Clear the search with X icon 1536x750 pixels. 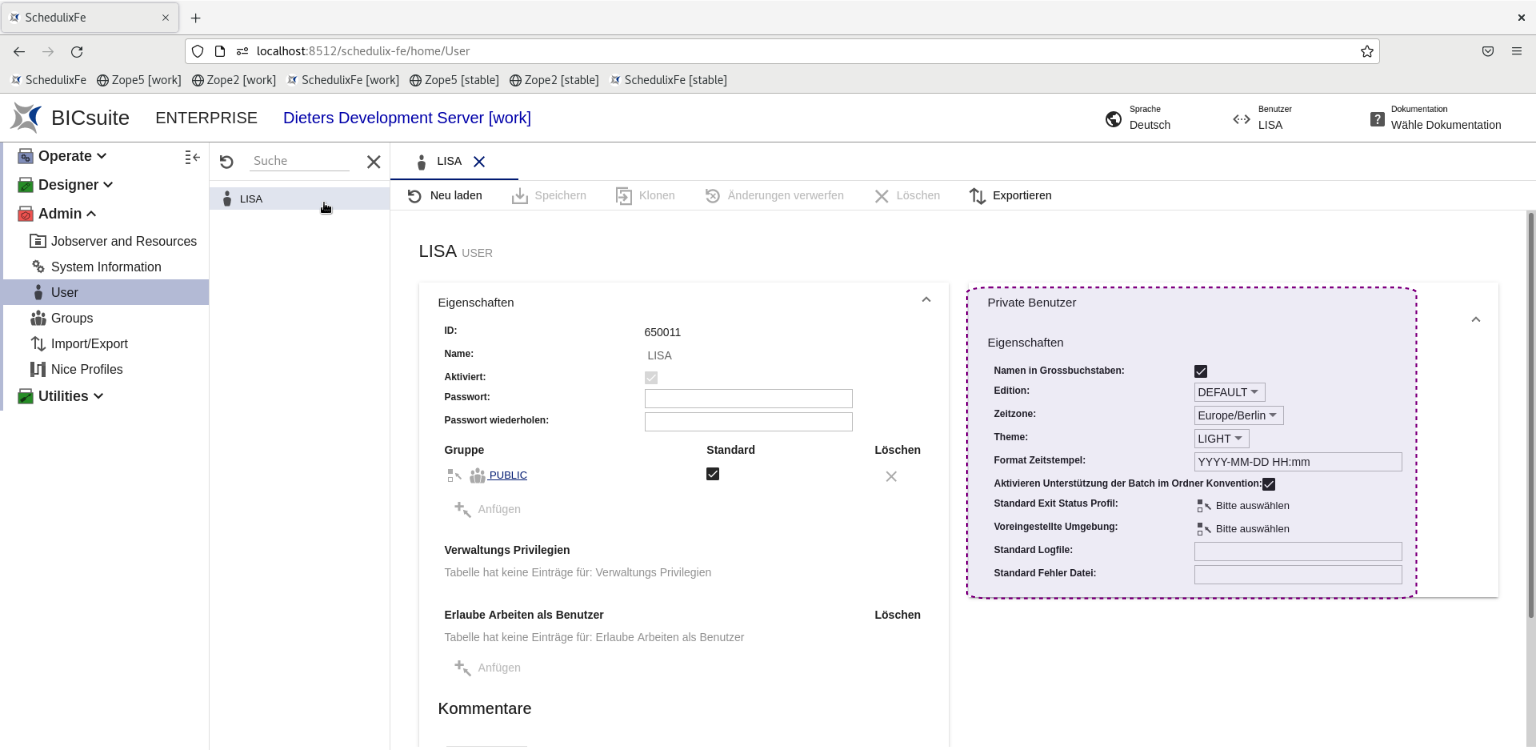point(373,162)
